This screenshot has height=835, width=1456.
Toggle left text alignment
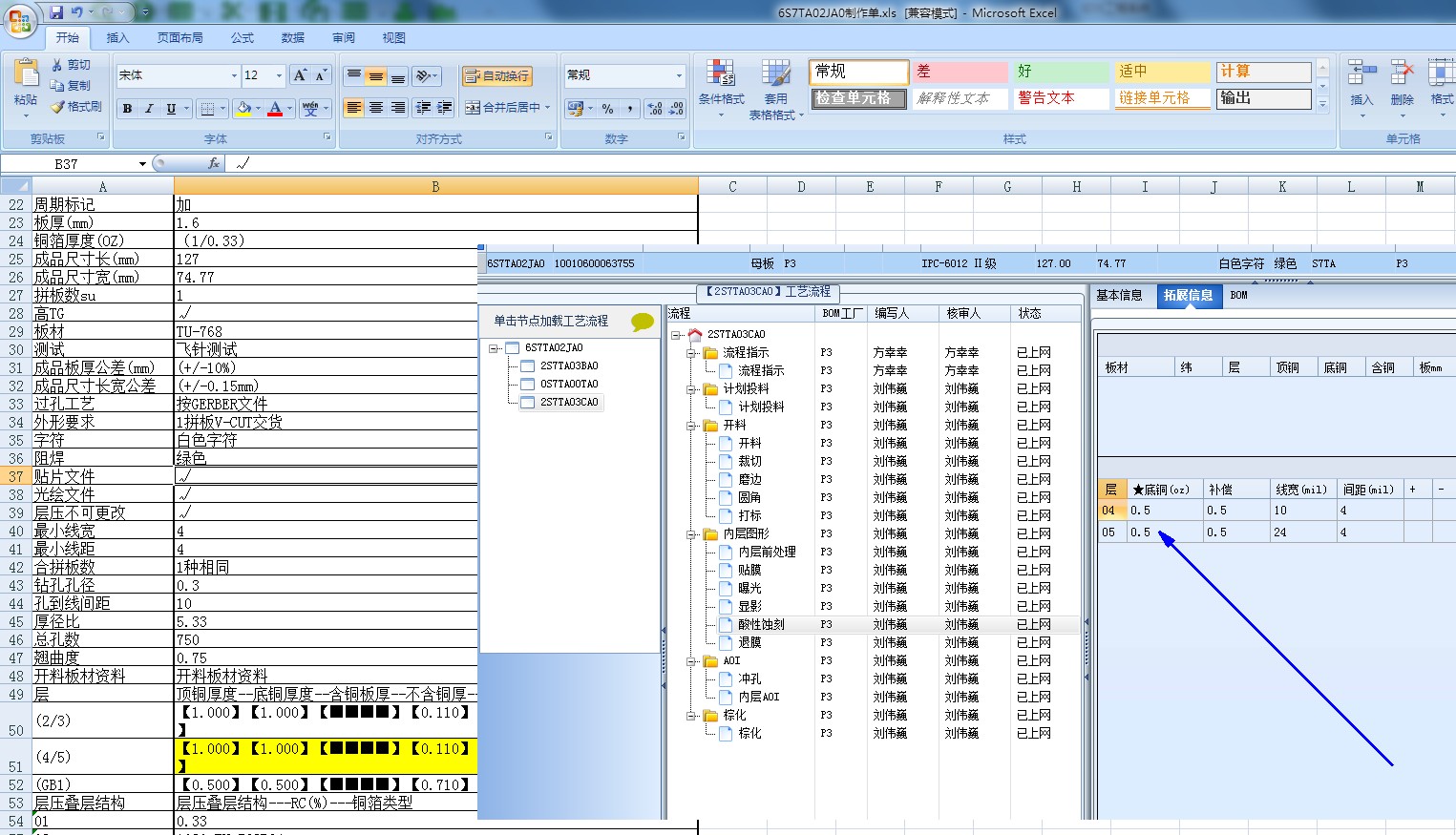point(354,108)
